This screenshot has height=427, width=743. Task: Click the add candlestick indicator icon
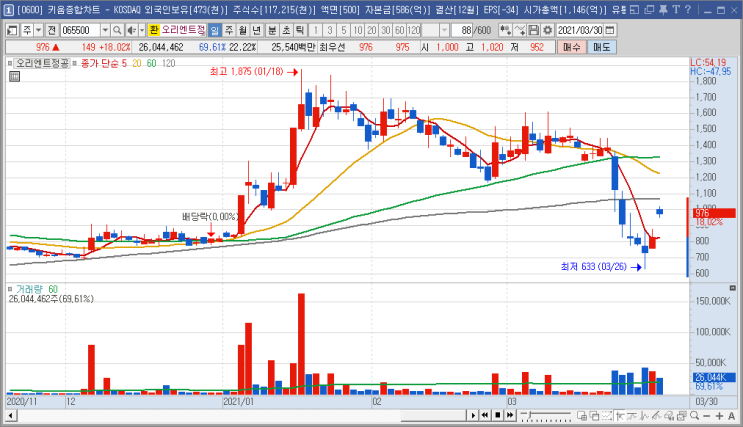click(505, 30)
